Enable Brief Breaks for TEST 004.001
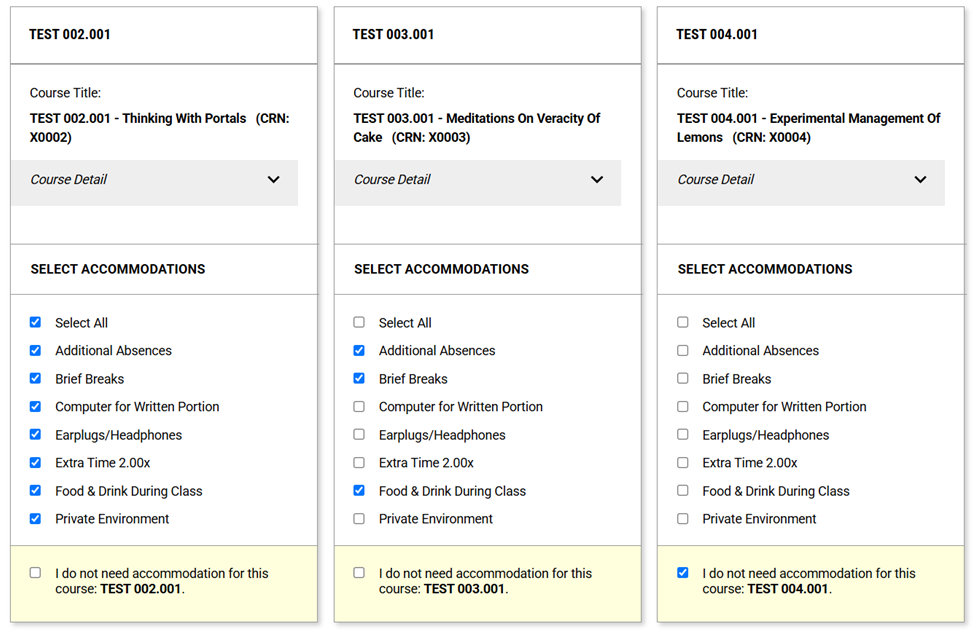Image resolution: width=979 pixels, height=639 pixels. [x=683, y=378]
